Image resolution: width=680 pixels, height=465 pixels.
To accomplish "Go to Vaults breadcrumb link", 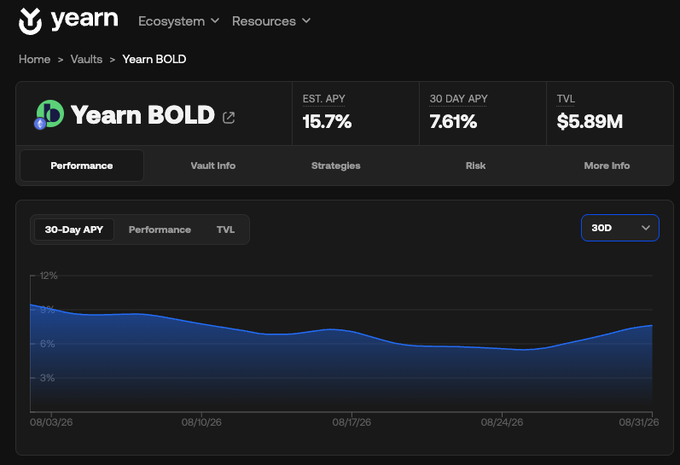I will coord(86,59).
